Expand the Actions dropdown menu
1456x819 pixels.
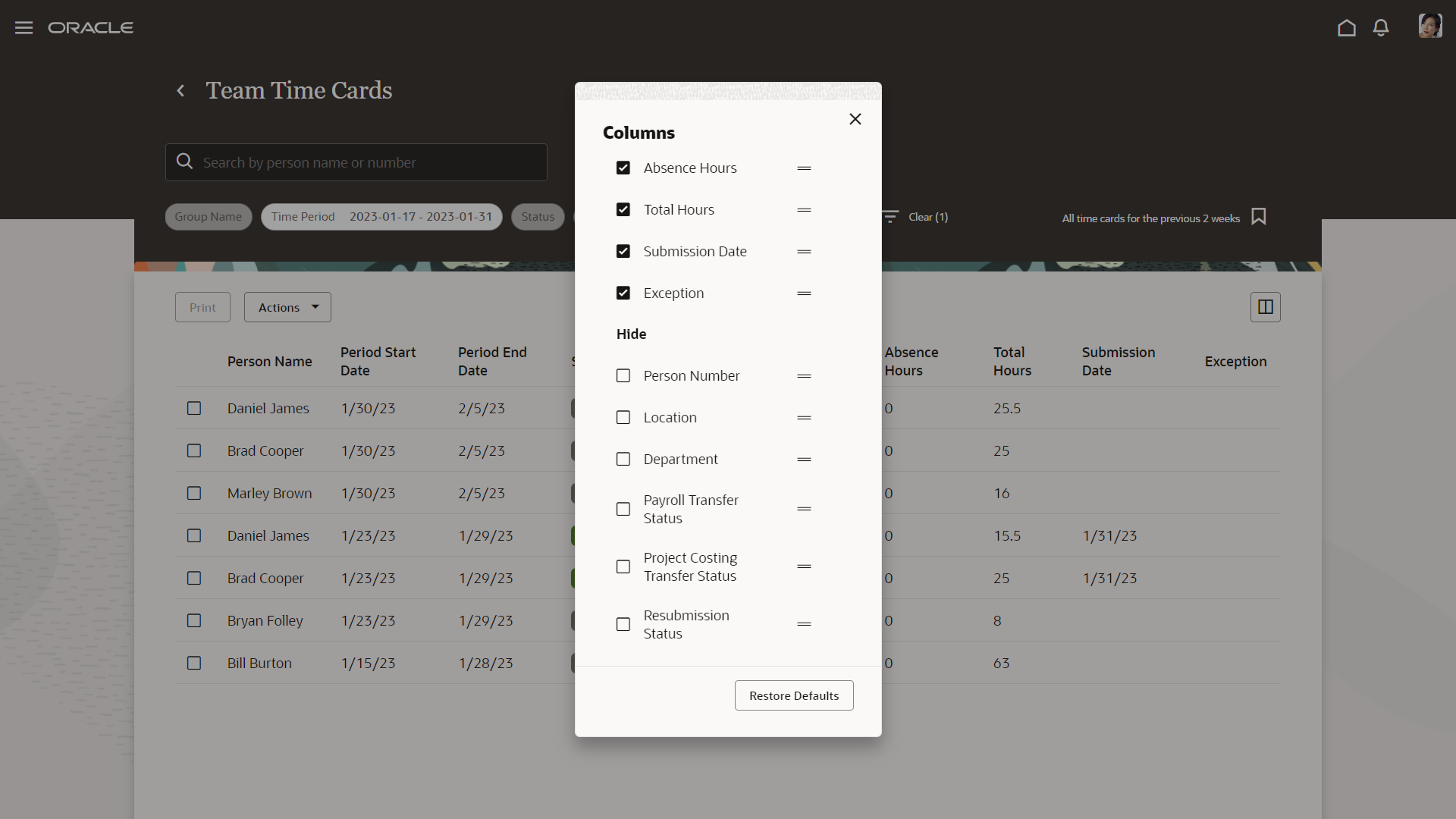pyautogui.click(x=287, y=307)
